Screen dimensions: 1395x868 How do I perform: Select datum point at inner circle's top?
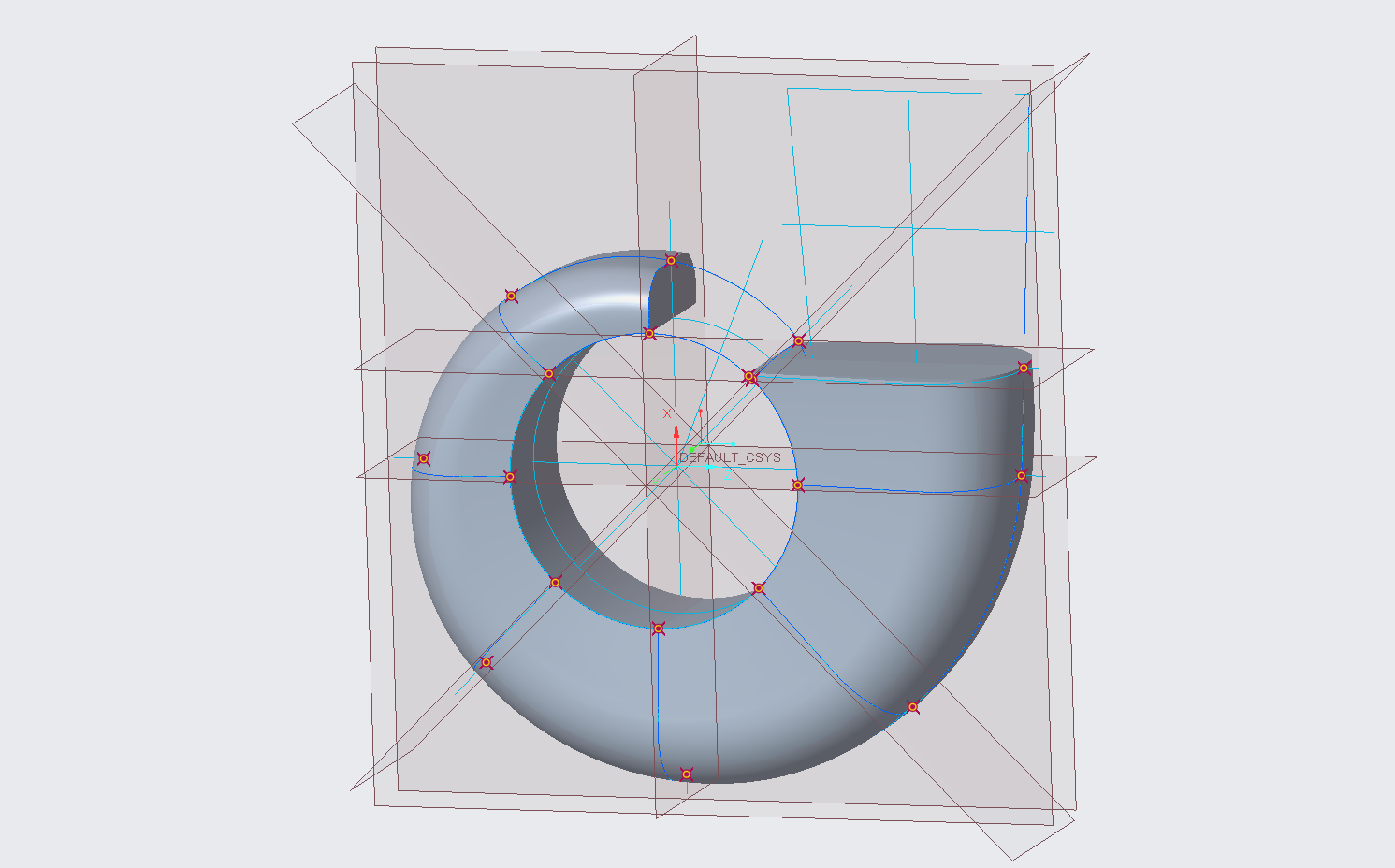(x=649, y=333)
